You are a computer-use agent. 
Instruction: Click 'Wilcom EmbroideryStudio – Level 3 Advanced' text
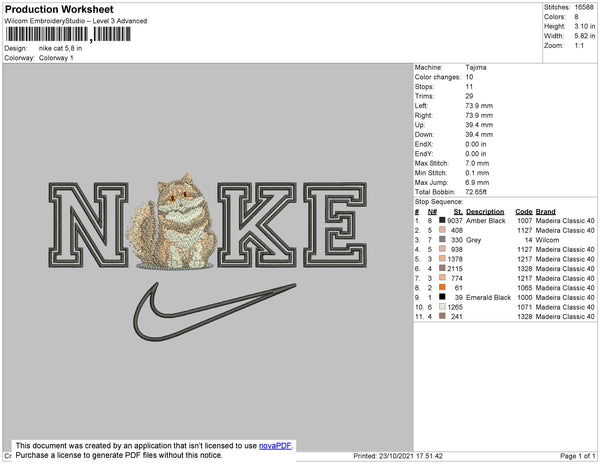pyautogui.click(x=76, y=21)
